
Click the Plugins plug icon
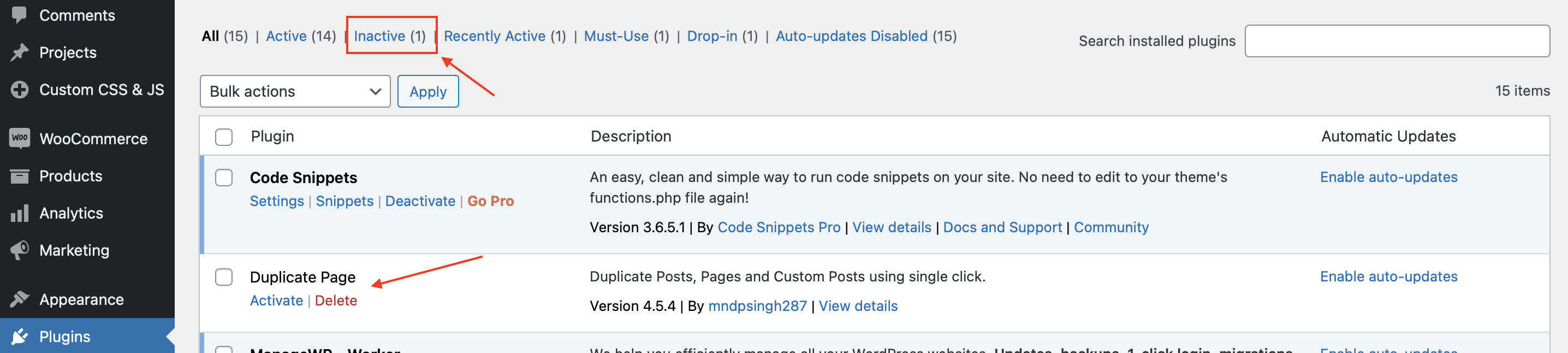[20, 337]
